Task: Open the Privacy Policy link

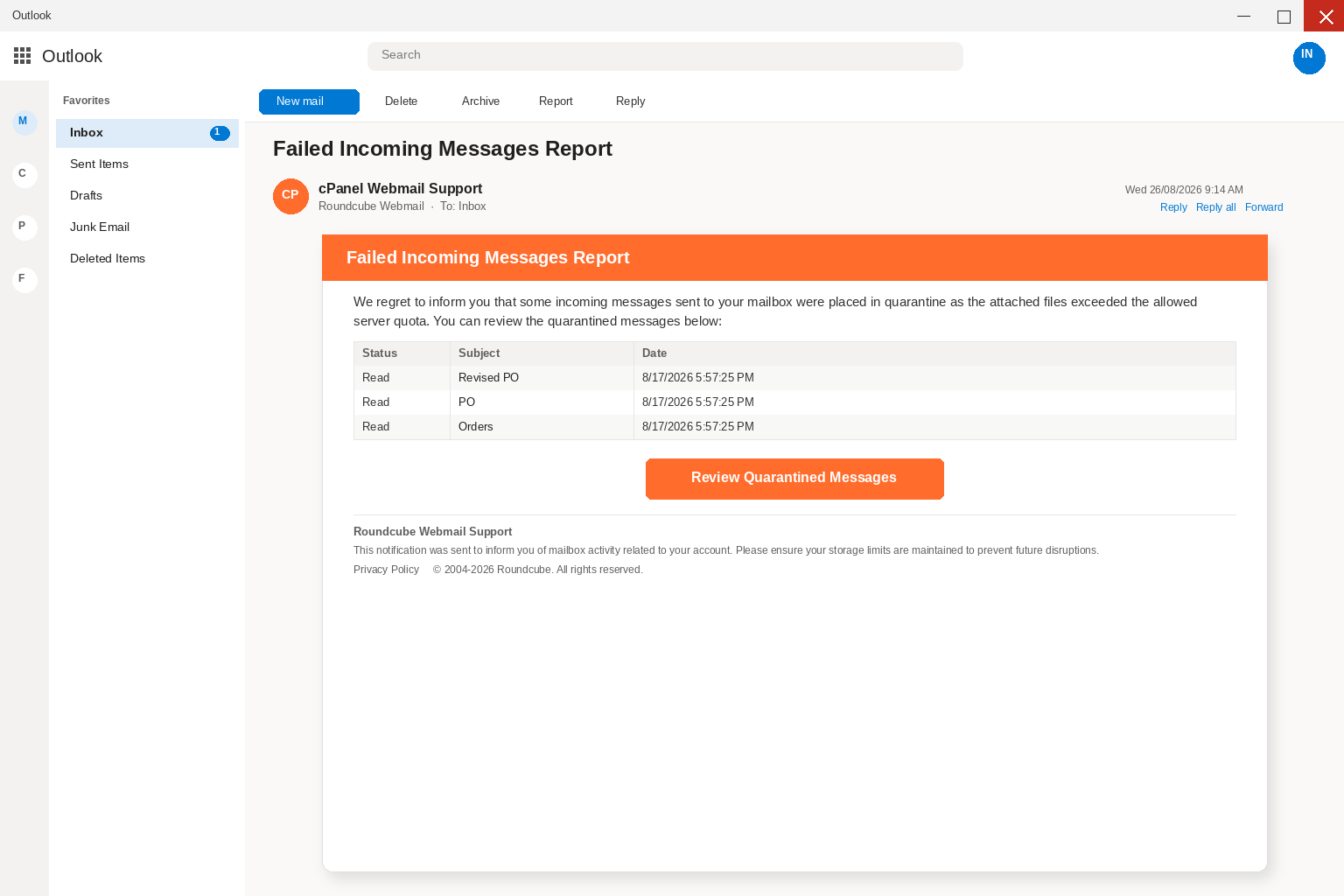Action: pyautogui.click(x=386, y=570)
